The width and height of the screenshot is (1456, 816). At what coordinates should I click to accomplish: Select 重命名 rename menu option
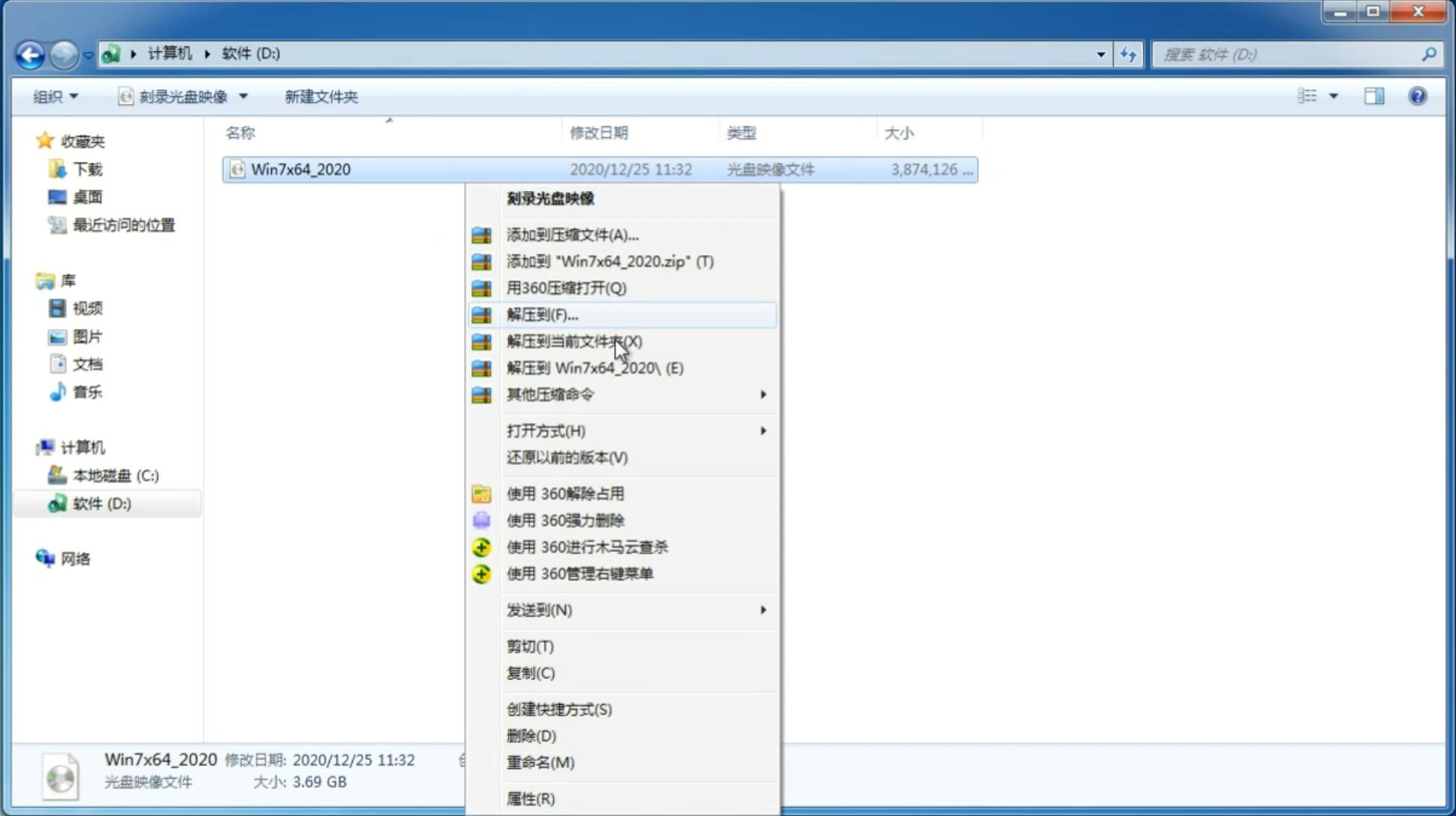[x=540, y=762]
